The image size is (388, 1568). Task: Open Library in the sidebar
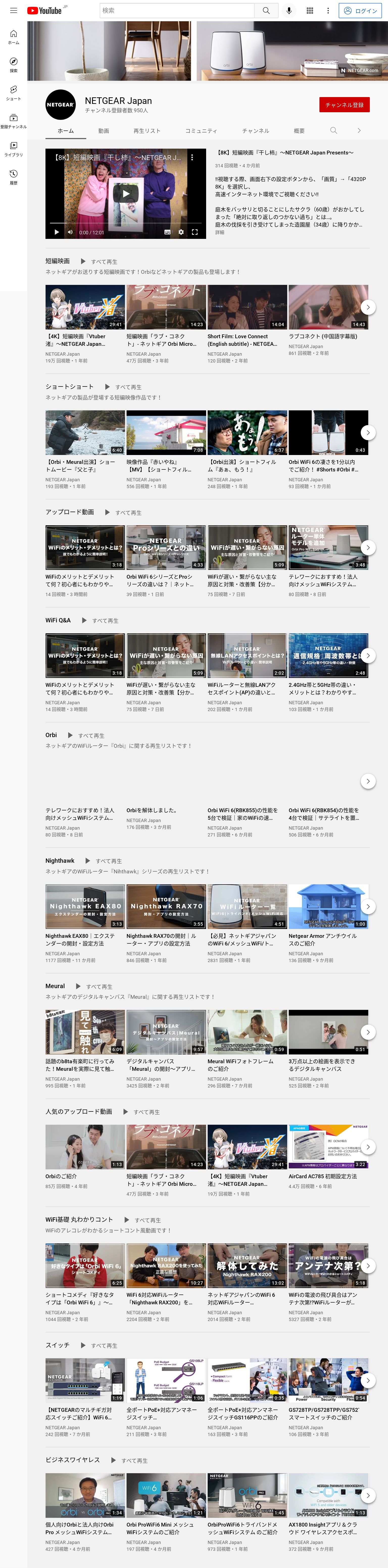[x=13, y=149]
